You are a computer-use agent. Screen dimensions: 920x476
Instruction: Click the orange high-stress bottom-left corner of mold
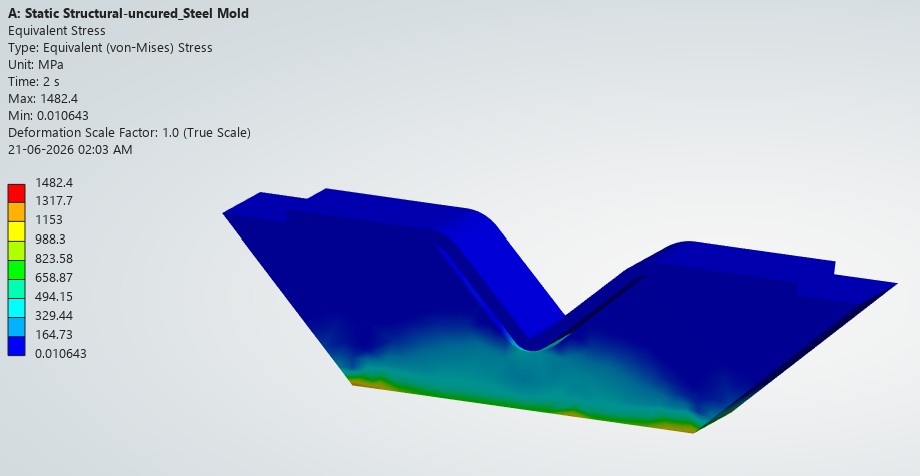tap(370, 382)
